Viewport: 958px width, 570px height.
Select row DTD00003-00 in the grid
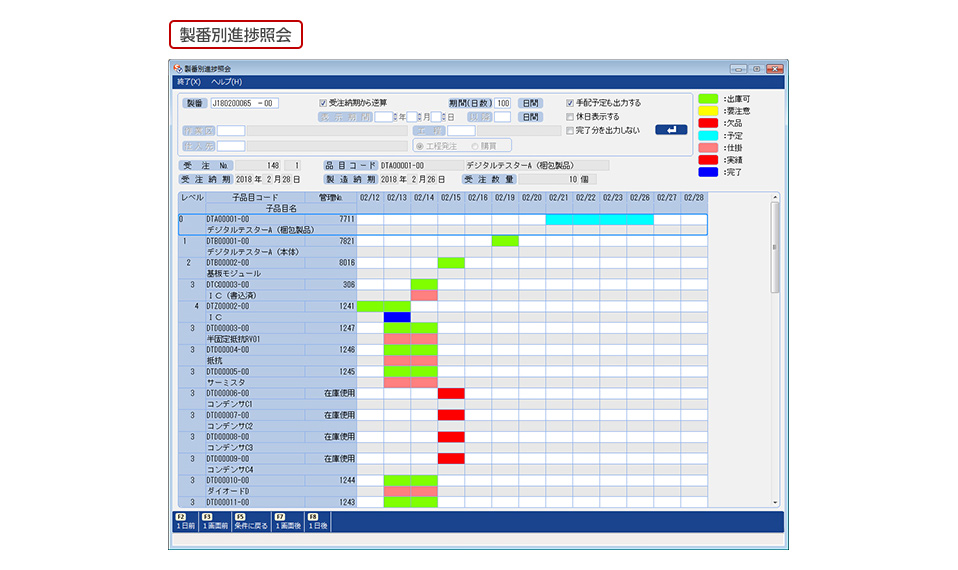[442, 334]
